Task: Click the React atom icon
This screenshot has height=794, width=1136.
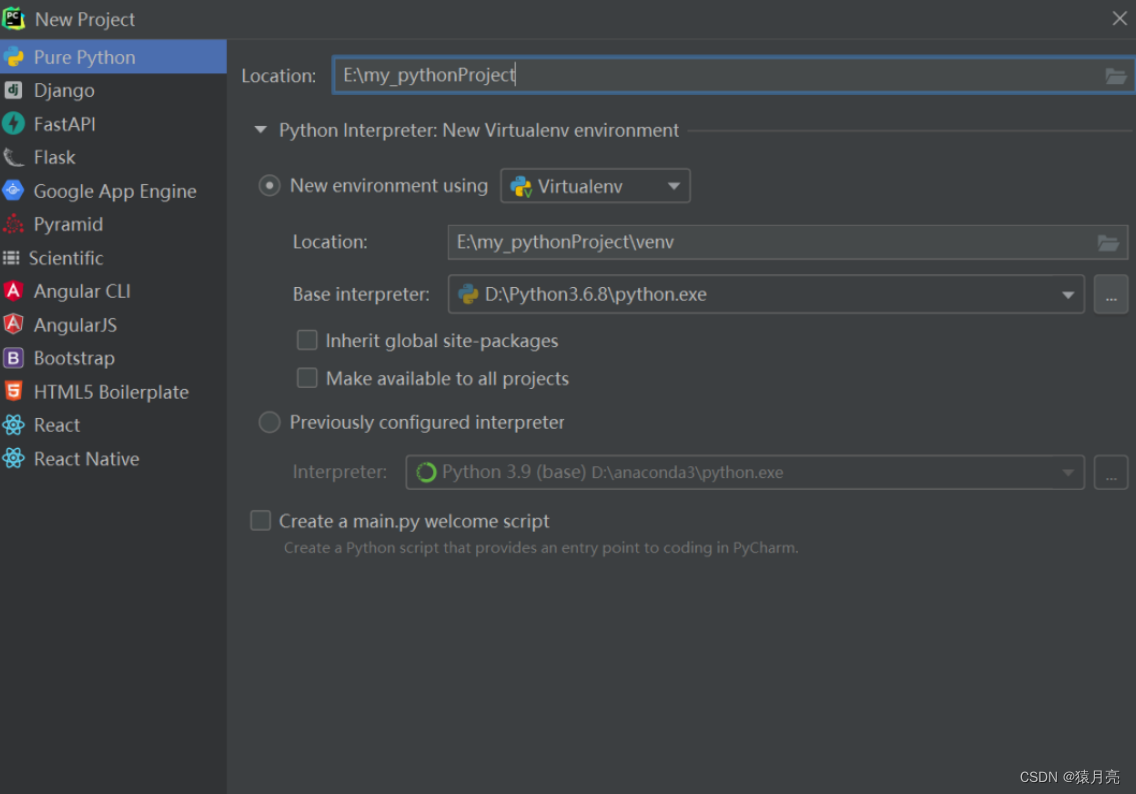Action: [x=13, y=425]
